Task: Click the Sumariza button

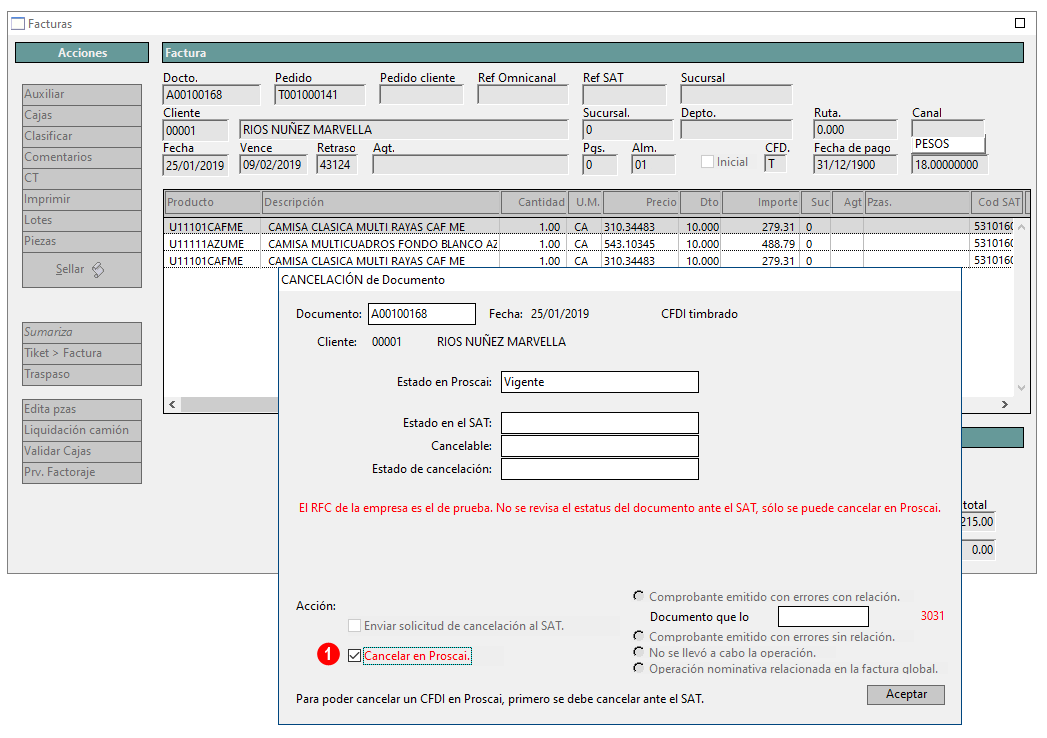Action: coord(81,333)
